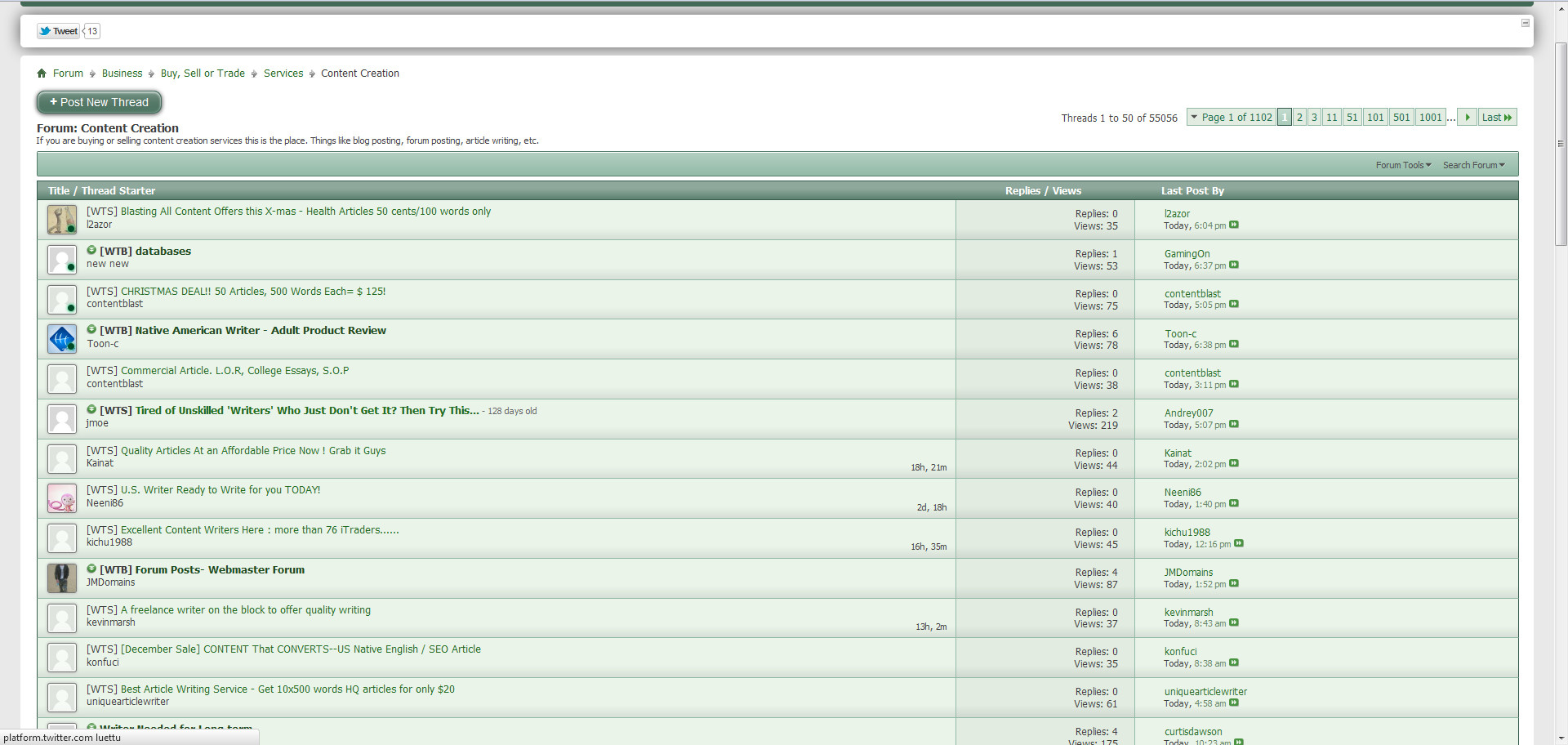Go to the Business breadcrumb link

click(x=122, y=74)
